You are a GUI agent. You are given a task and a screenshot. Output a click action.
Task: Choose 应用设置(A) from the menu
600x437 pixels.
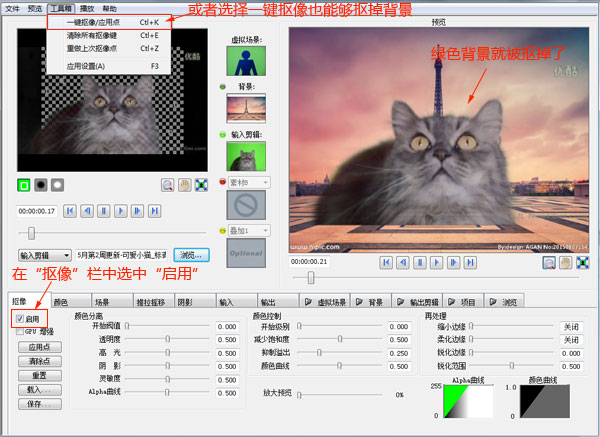[109, 66]
